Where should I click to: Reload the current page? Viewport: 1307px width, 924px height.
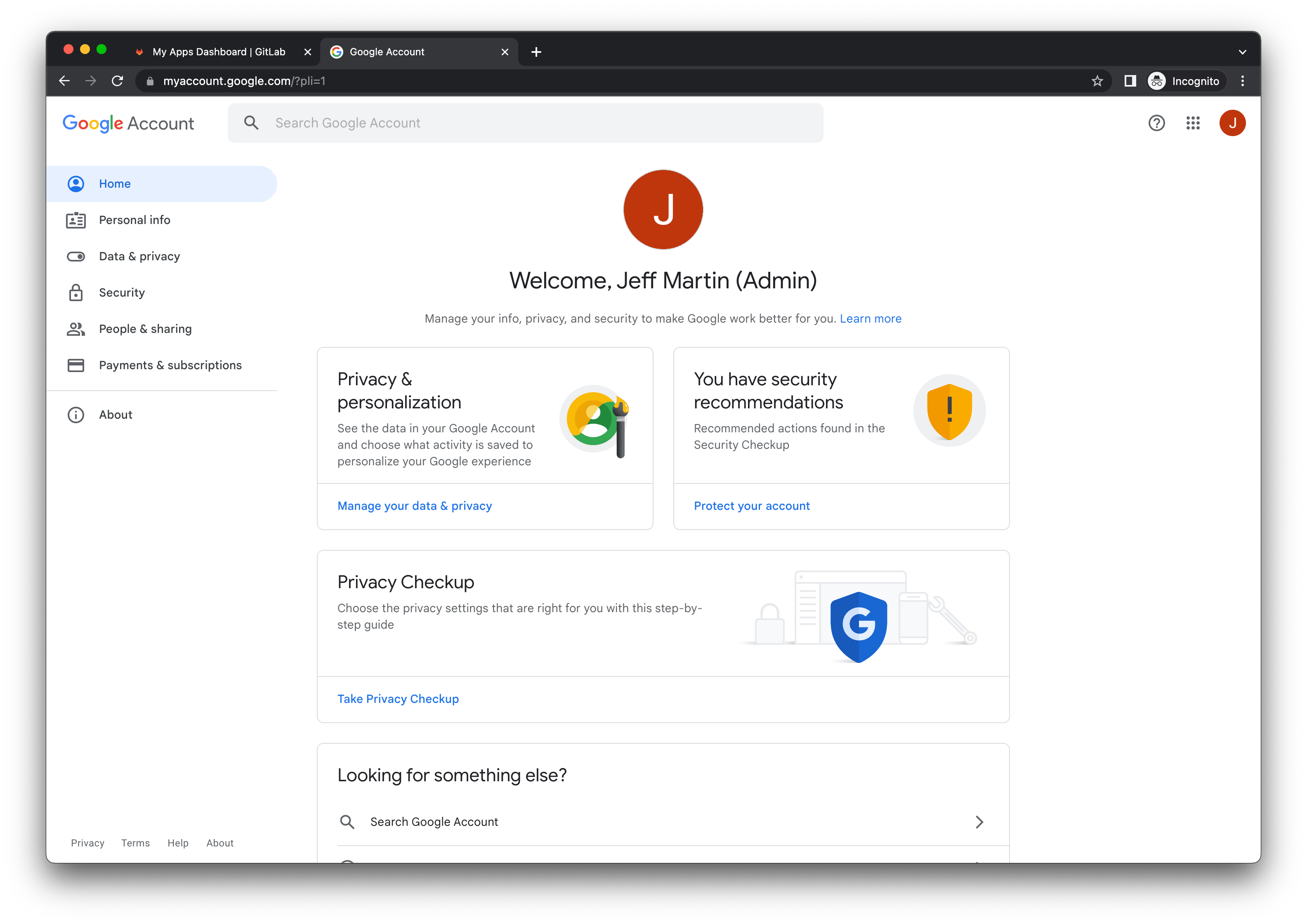tap(117, 81)
